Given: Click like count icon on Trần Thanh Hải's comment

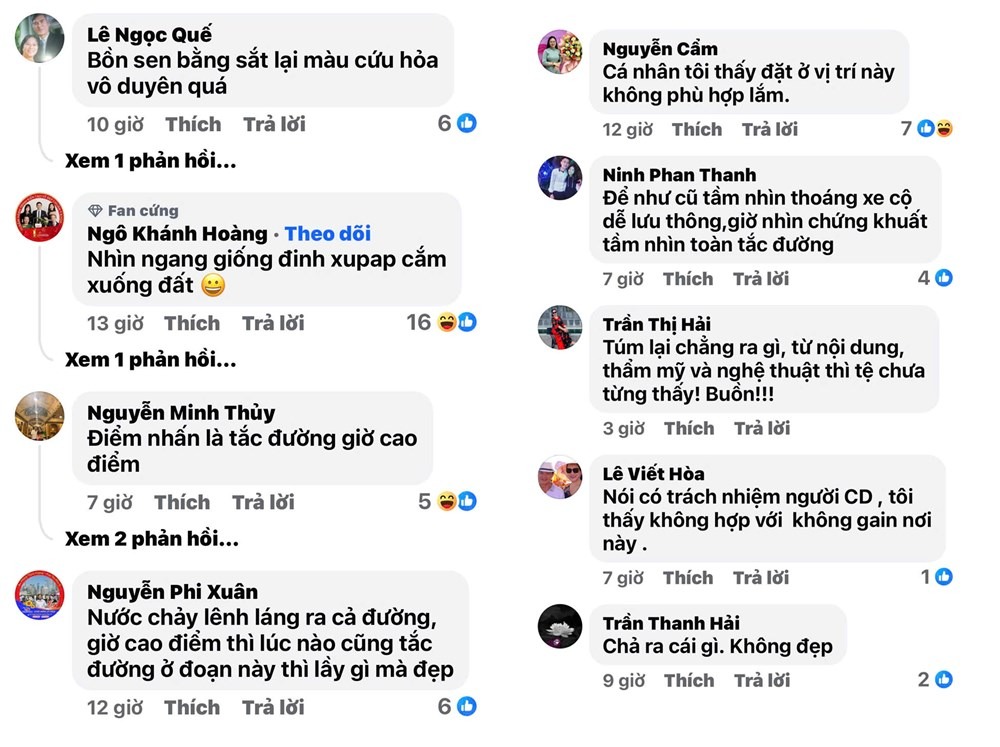Looking at the screenshot, I should (x=944, y=680).
